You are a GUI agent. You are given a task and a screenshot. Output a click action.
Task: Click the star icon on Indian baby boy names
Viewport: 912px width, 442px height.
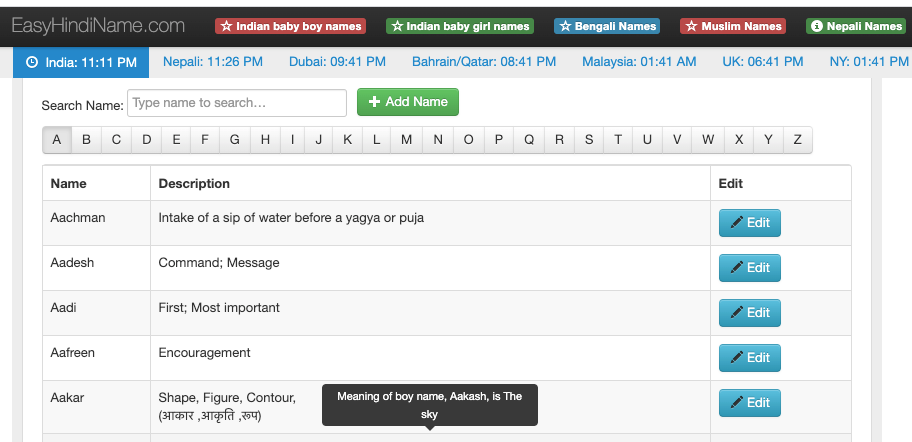pos(226,26)
